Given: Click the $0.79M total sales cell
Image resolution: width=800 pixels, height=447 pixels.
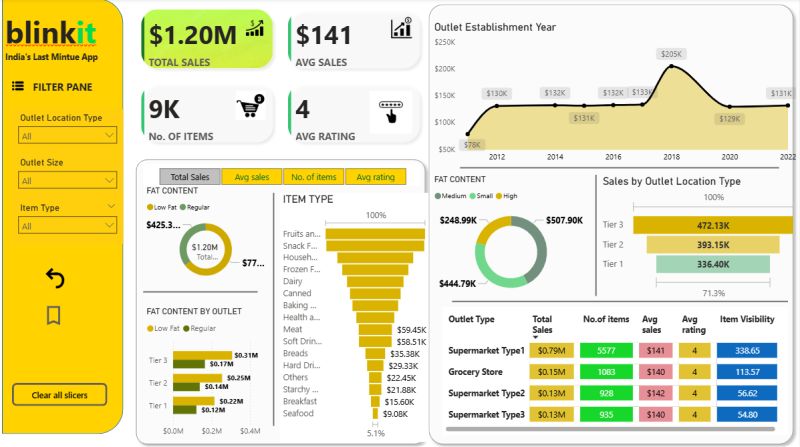Looking at the screenshot, I should tap(552, 351).
